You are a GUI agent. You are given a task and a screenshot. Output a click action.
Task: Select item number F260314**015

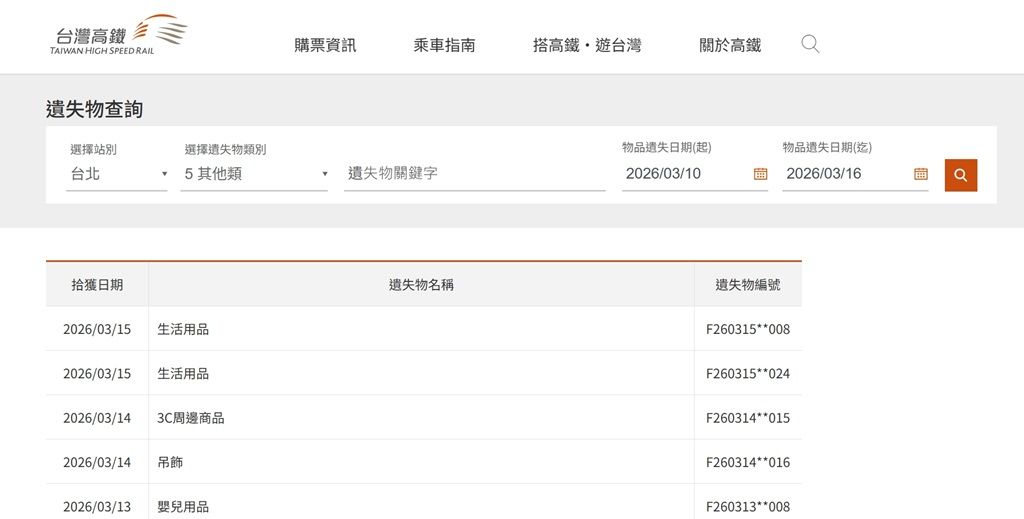coord(748,418)
